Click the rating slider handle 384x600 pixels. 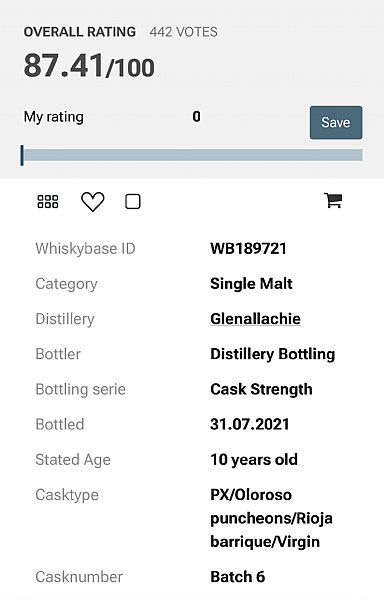click(x=22, y=155)
